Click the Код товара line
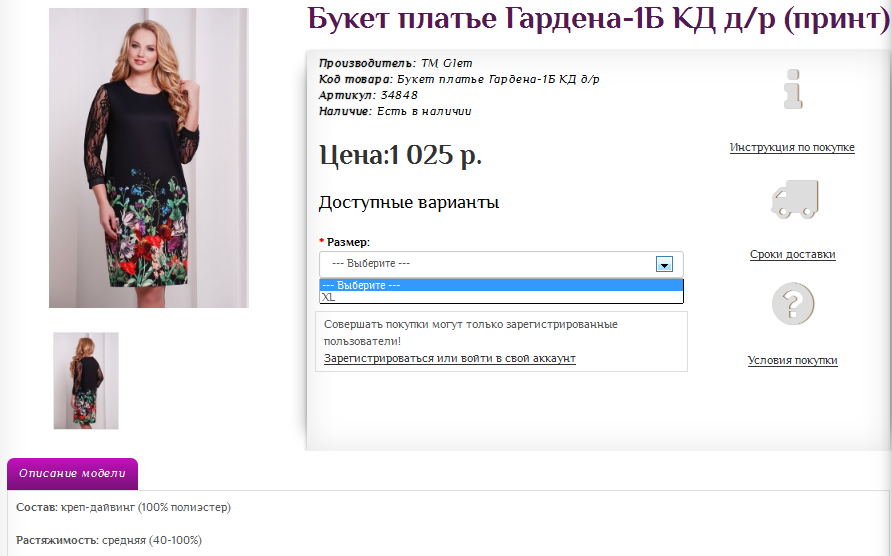892x556 pixels. coord(459,79)
